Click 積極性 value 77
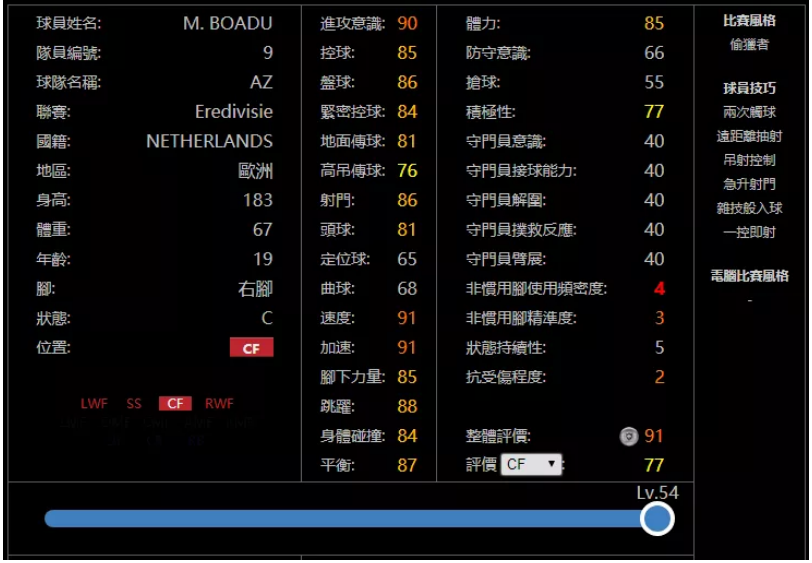The height and width of the screenshot is (563, 812). point(654,112)
